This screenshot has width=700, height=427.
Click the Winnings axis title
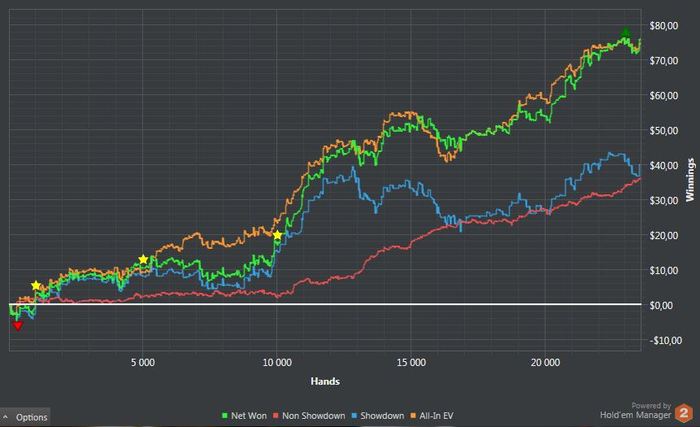coord(690,180)
